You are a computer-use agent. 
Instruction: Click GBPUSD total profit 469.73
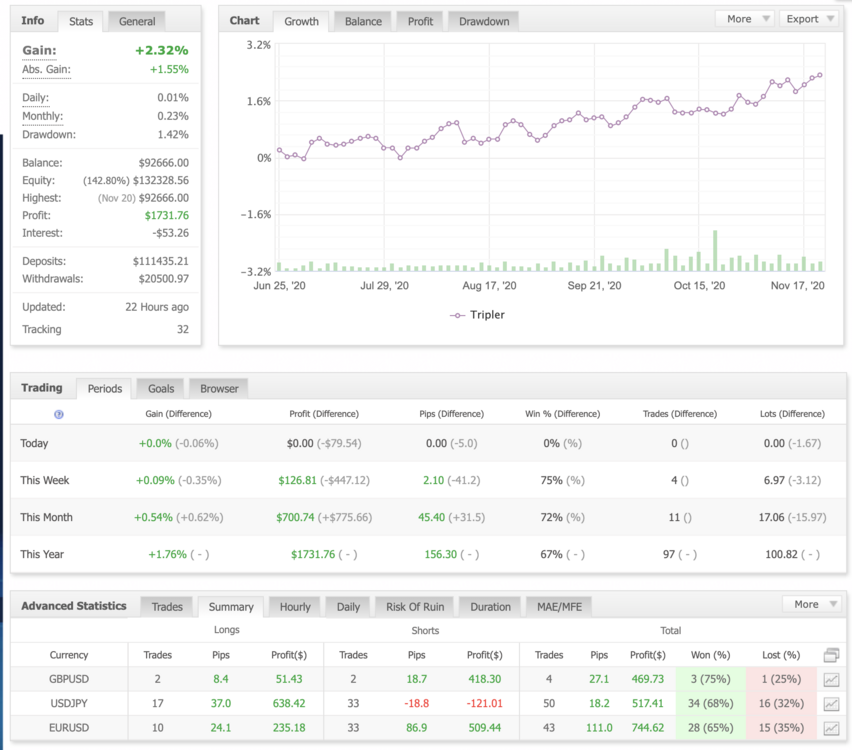(647, 679)
